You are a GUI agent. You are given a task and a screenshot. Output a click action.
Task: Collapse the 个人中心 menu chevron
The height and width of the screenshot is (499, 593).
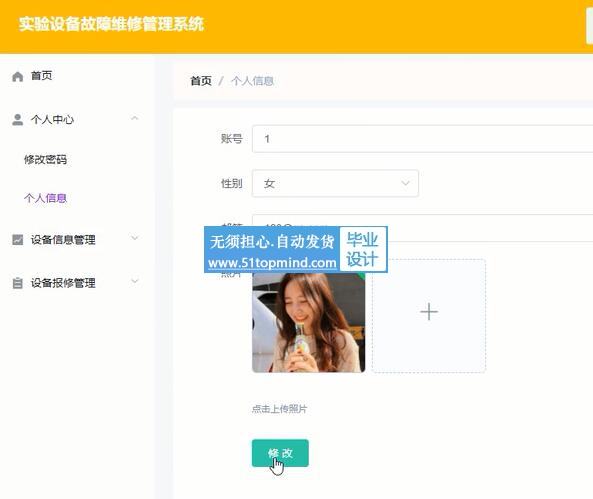tap(134, 119)
